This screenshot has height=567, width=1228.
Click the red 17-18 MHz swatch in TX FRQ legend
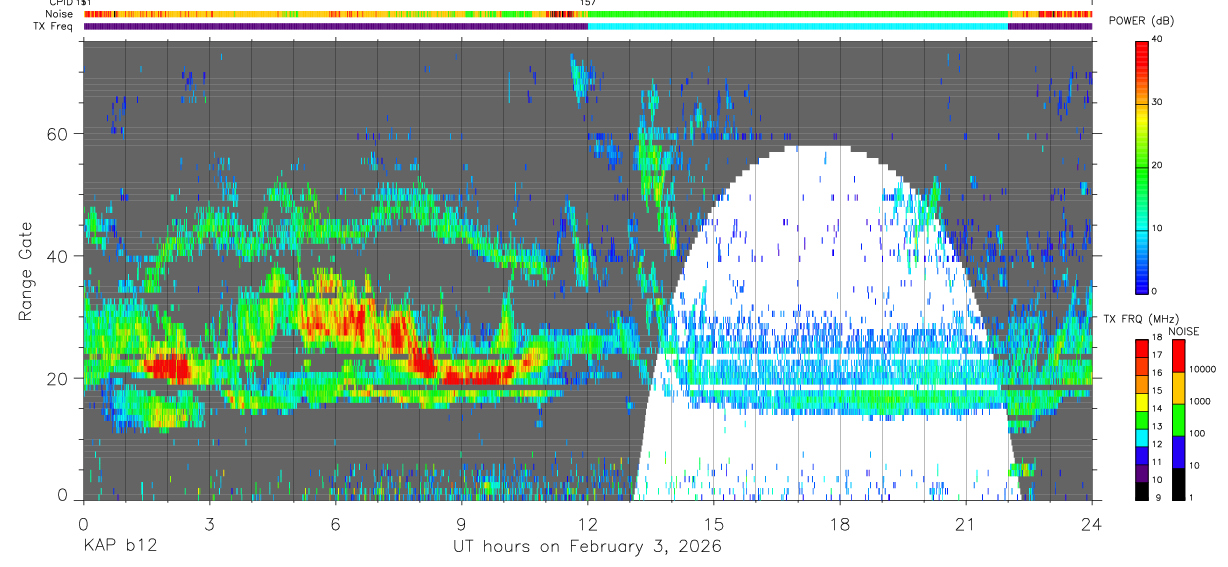[x=1141, y=347]
